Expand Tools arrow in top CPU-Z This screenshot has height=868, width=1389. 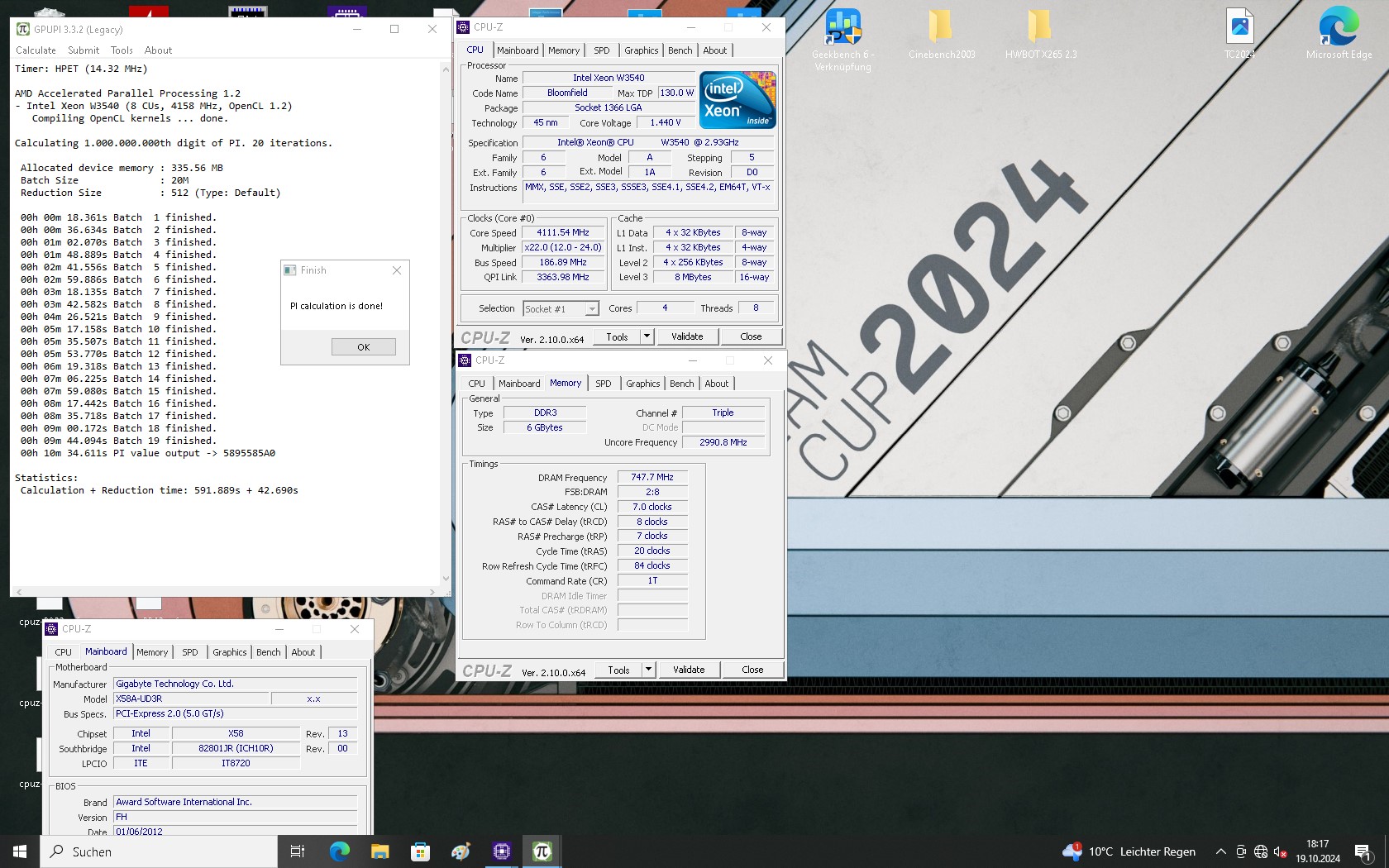tap(647, 337)
